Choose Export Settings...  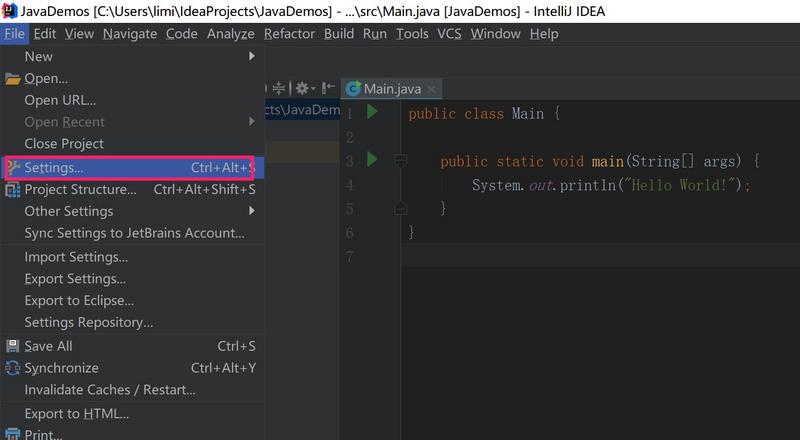(133, 279)
